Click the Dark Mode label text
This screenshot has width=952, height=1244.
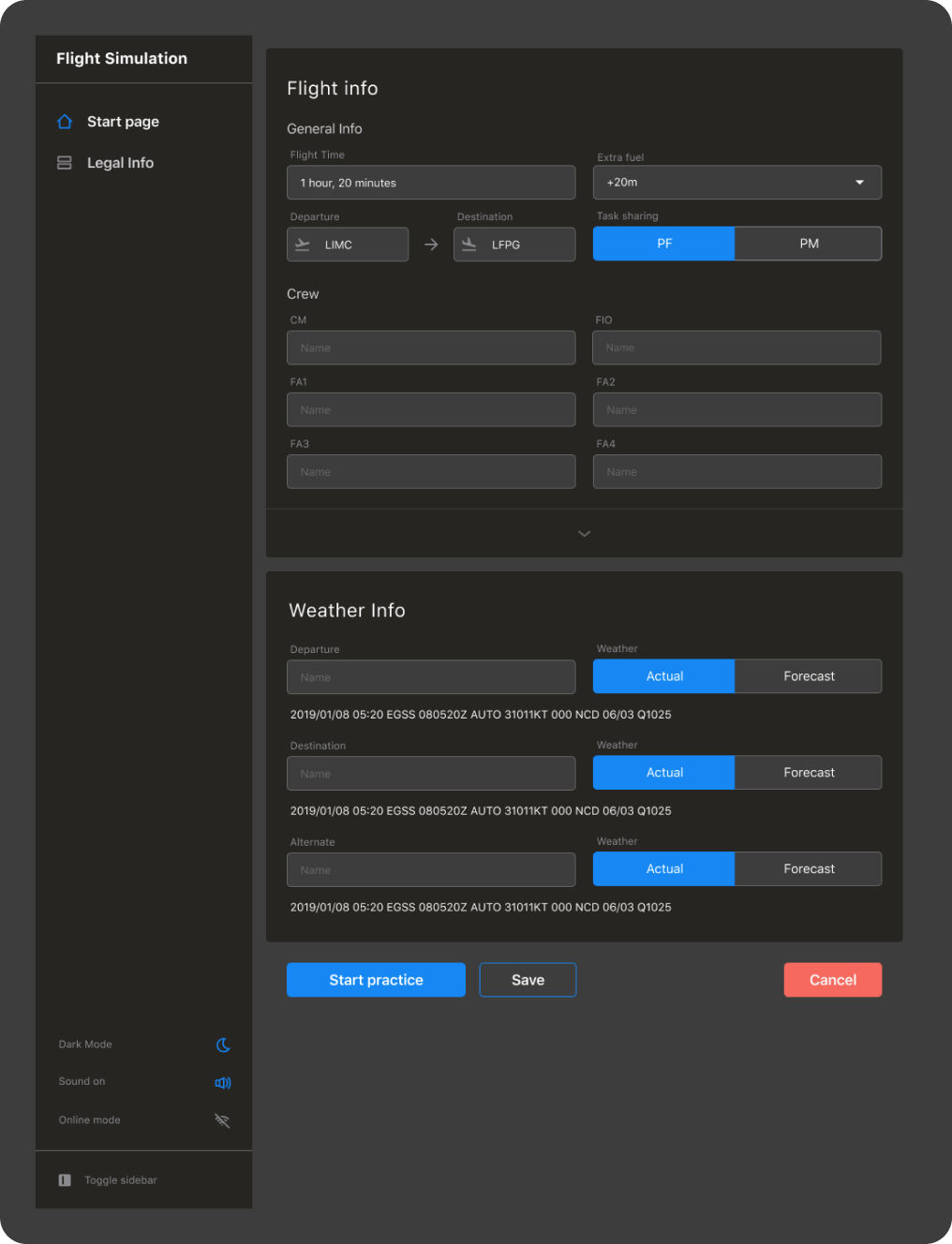(85, 1044)
